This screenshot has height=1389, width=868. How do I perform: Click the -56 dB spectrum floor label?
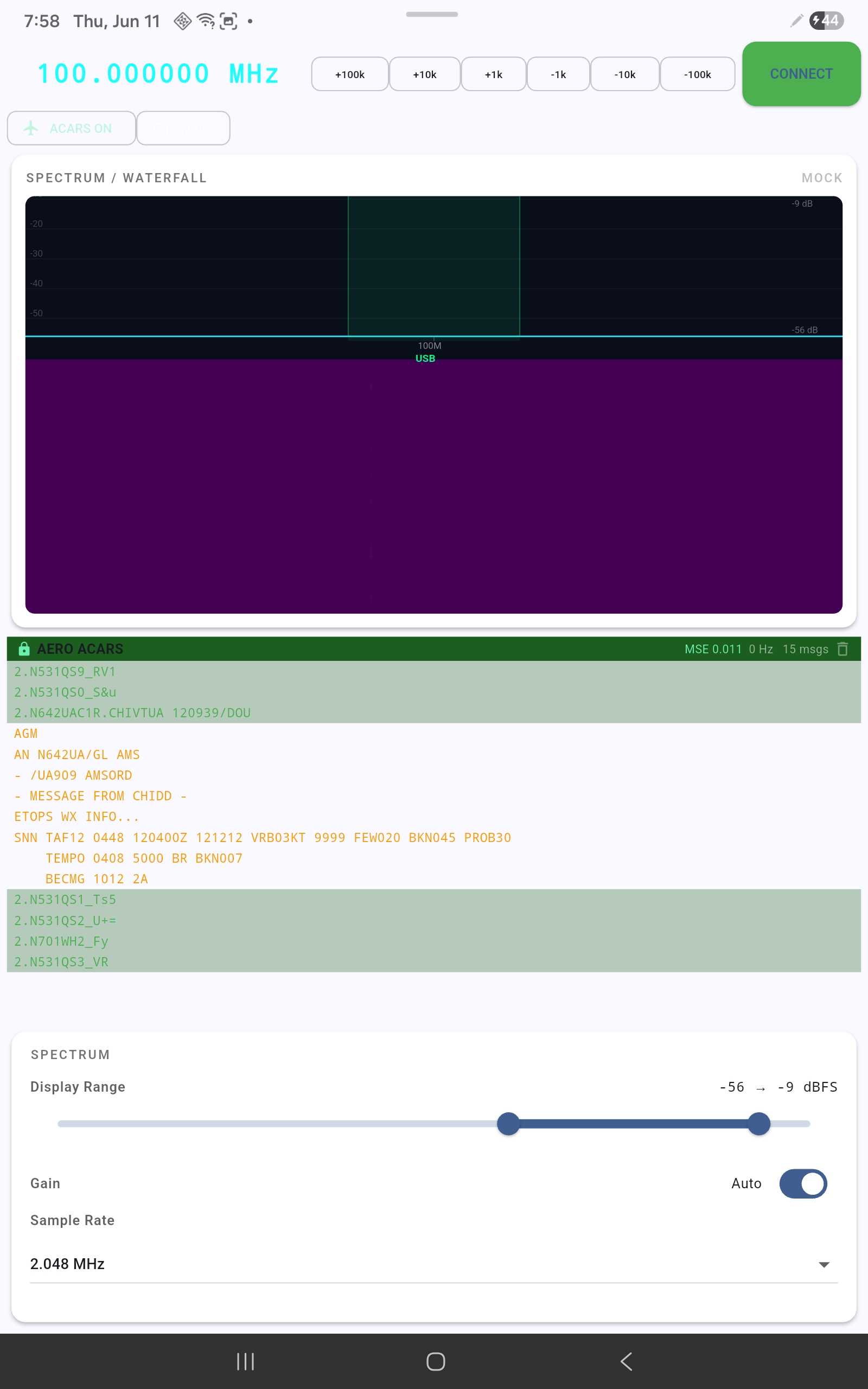coord(805,329)
